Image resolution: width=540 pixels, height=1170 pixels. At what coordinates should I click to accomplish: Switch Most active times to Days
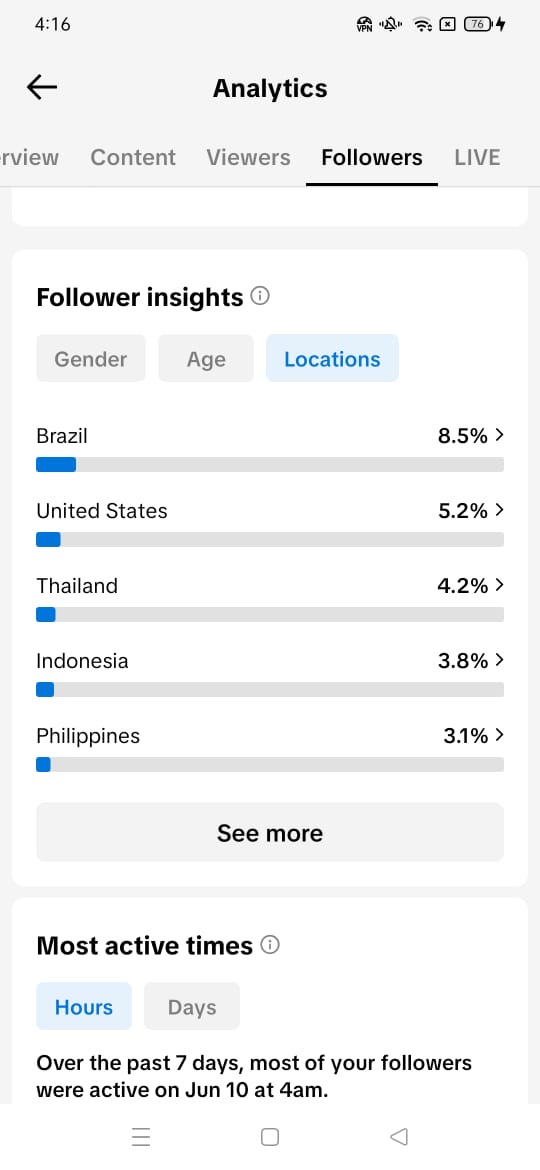[x=192, y=1007]
